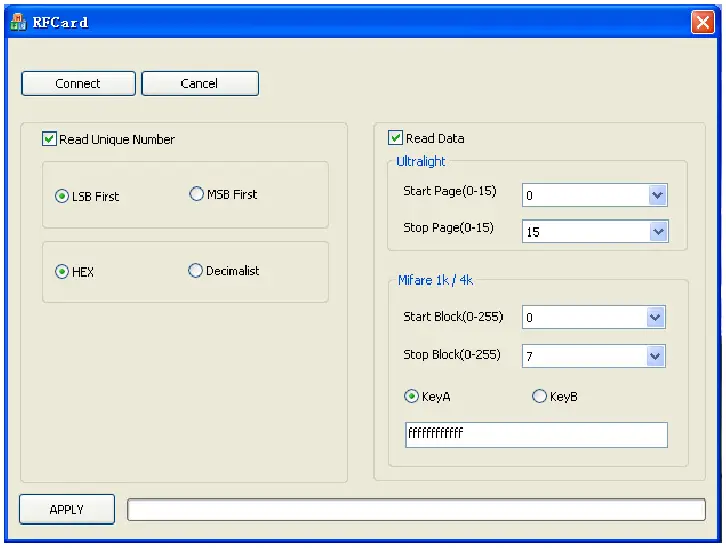The height and width of the screenshot is (548, 726).
Task: Select the MSB First radio button
Action: tap(196, 194)
